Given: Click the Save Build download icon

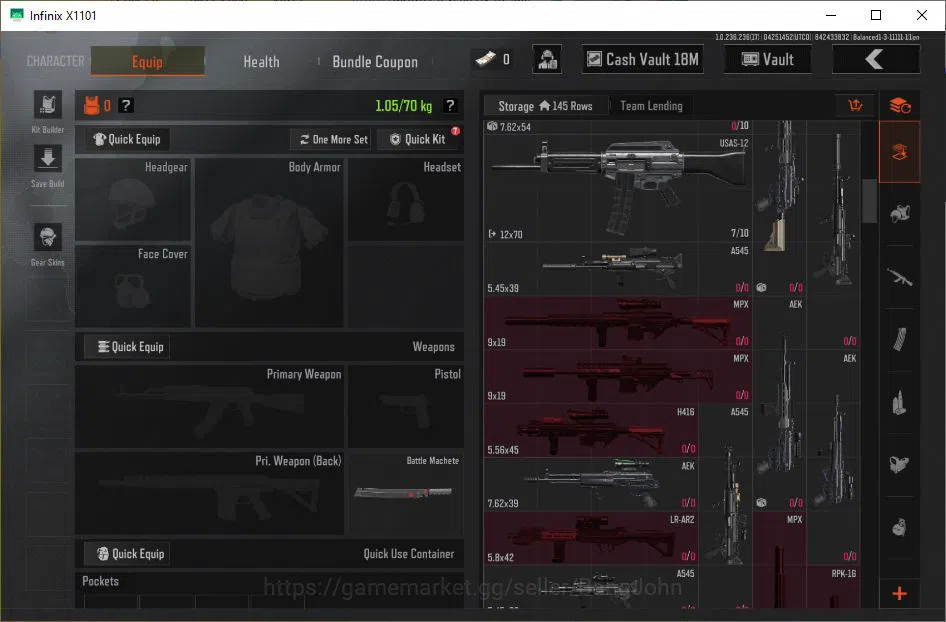Looking at the screenshot, I should pos(48,159).
